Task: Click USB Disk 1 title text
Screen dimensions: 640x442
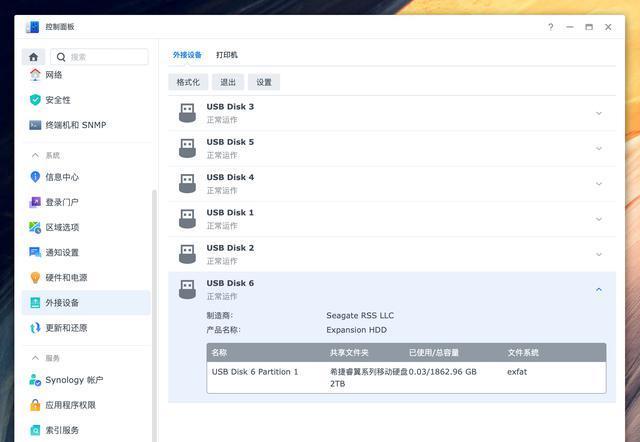Action: click(230, 213)
